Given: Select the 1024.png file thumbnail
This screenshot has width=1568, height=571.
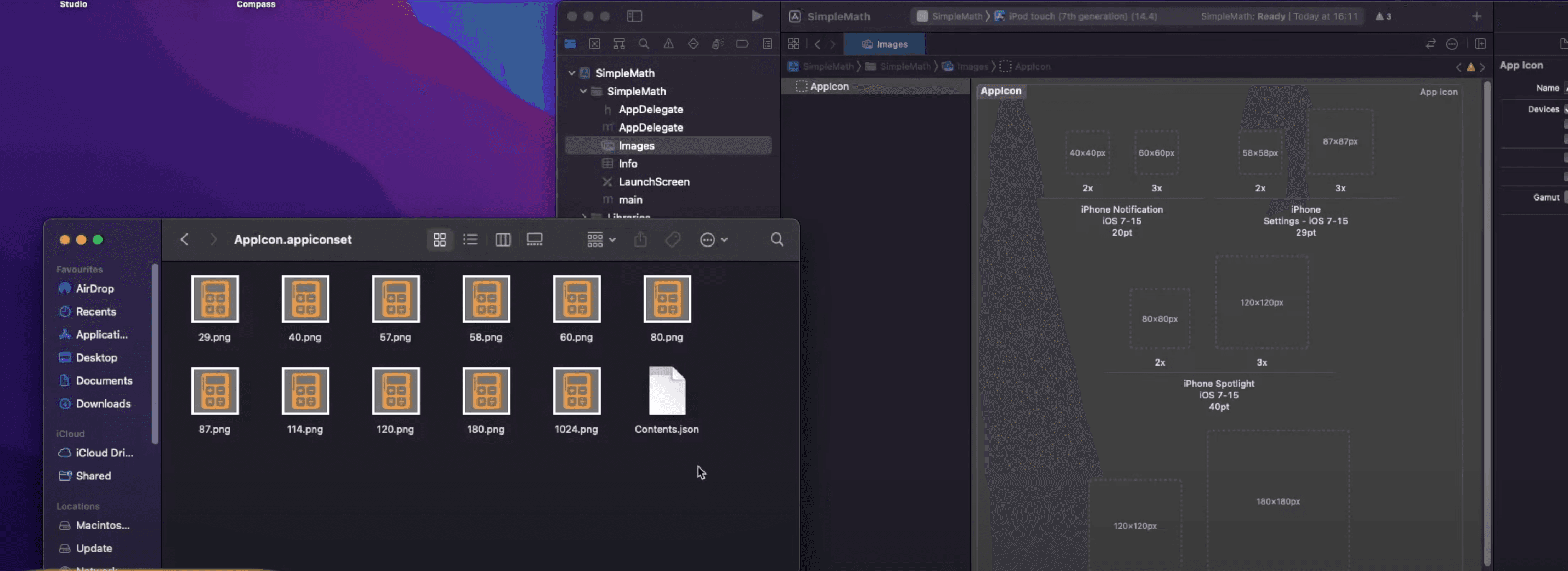Looking at the screenshot, I should pos(576,391).
